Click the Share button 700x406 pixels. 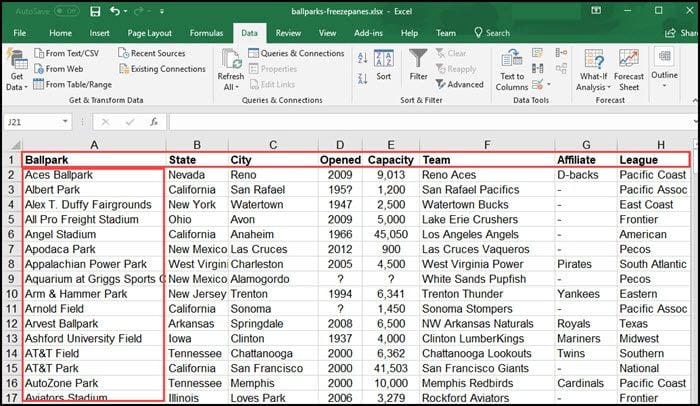pos(682,33)
